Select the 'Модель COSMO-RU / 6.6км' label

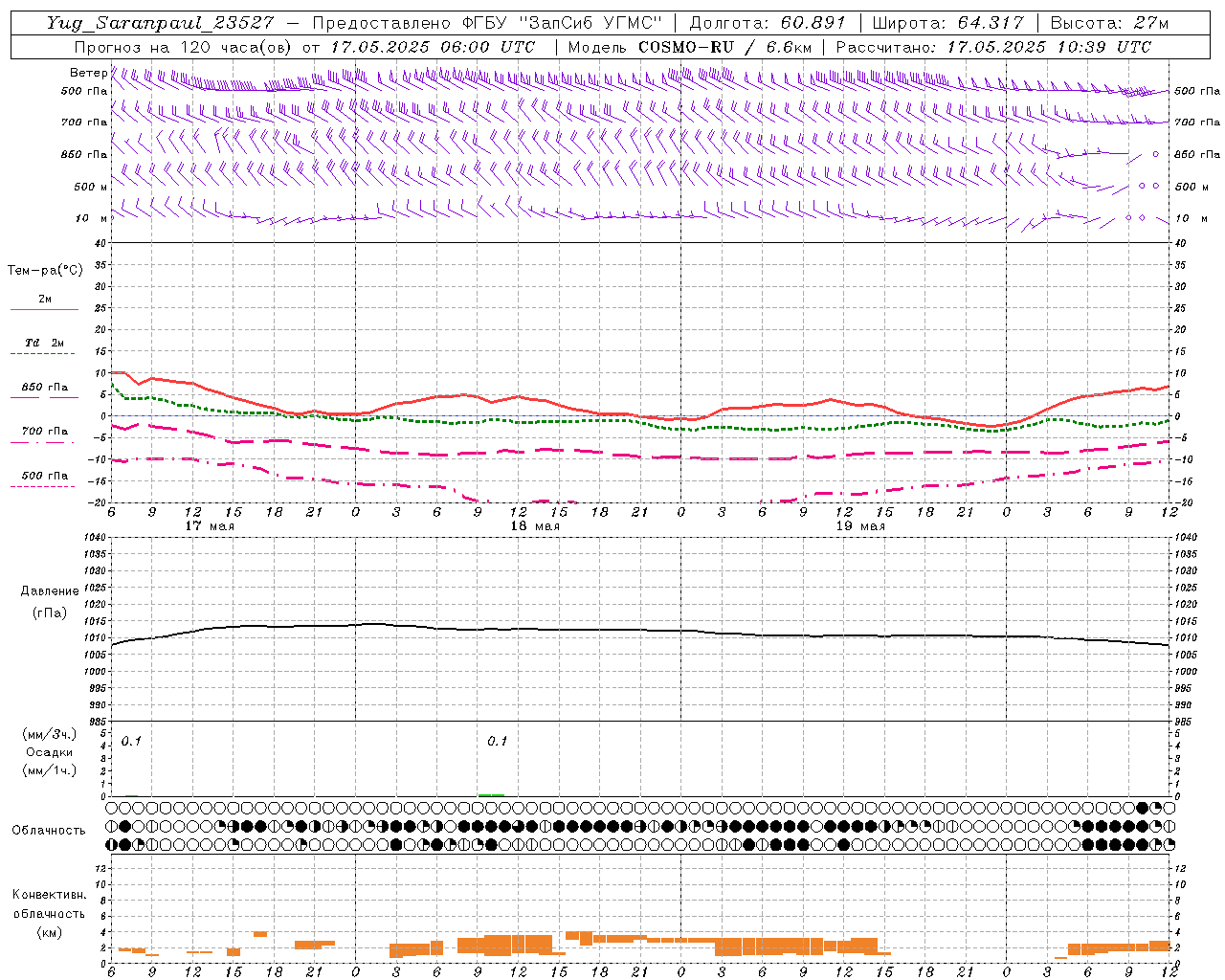(690, 47)
